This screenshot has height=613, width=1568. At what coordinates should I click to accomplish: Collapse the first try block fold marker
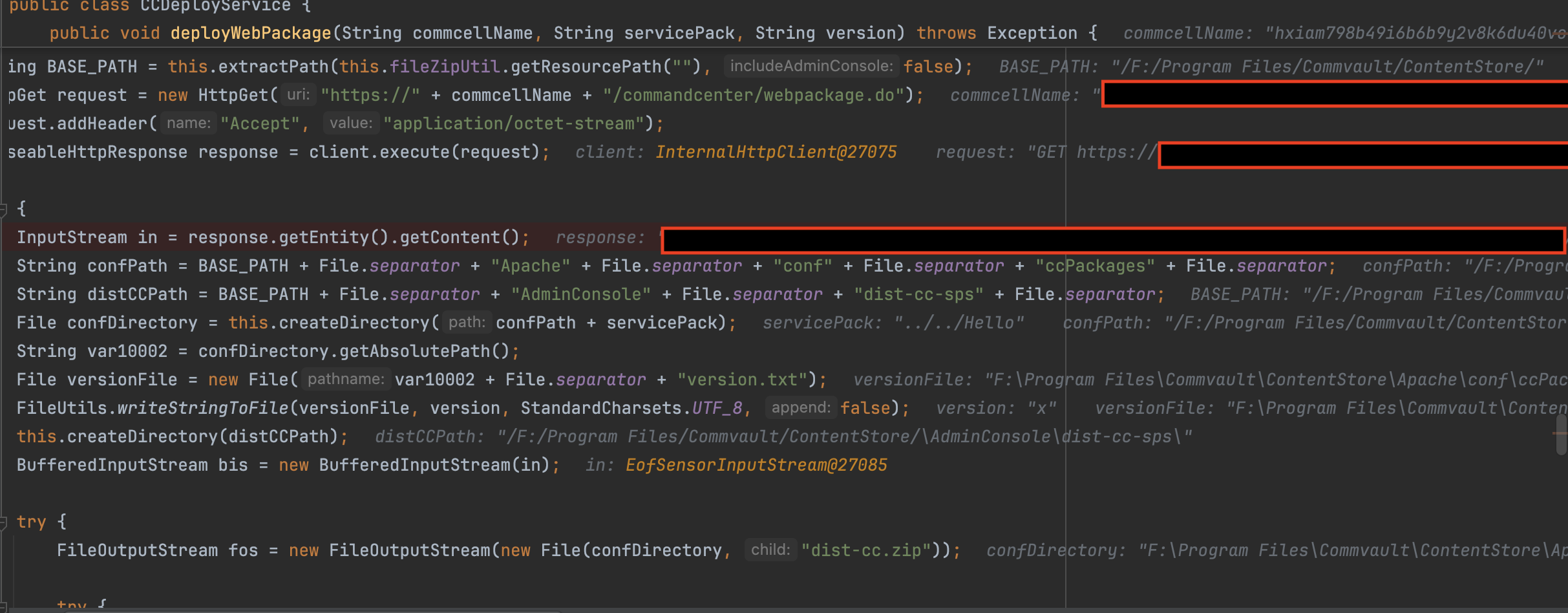point(3,522)
